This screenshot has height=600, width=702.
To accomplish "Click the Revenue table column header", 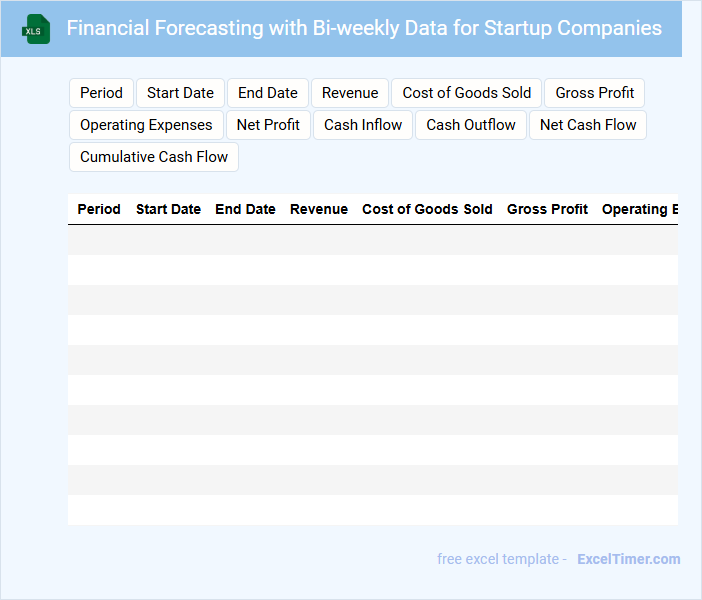I will (x=319, y=209).
